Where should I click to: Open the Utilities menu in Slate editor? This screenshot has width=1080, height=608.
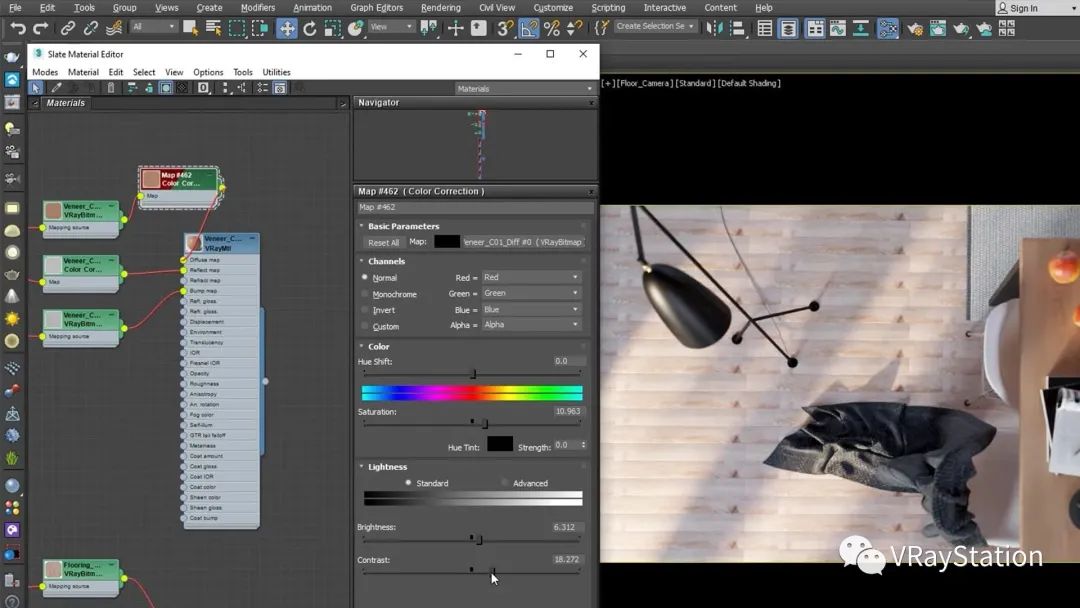pos(276,72)
